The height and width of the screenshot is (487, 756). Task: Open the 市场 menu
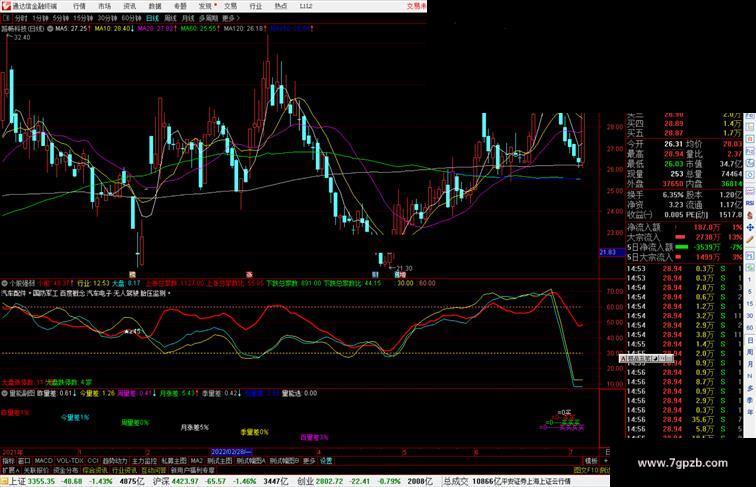coord(104,6)
